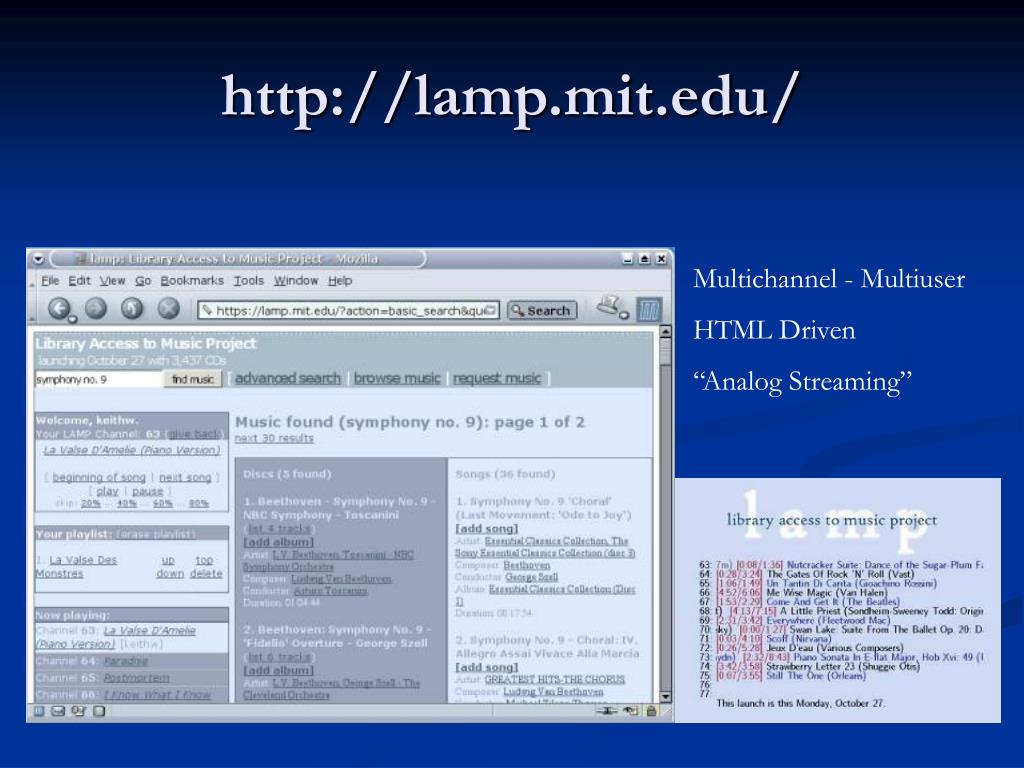The height and width of the screenshot is (768, 1024).
Task: Skip to 20% of the song
Action: 91,504
